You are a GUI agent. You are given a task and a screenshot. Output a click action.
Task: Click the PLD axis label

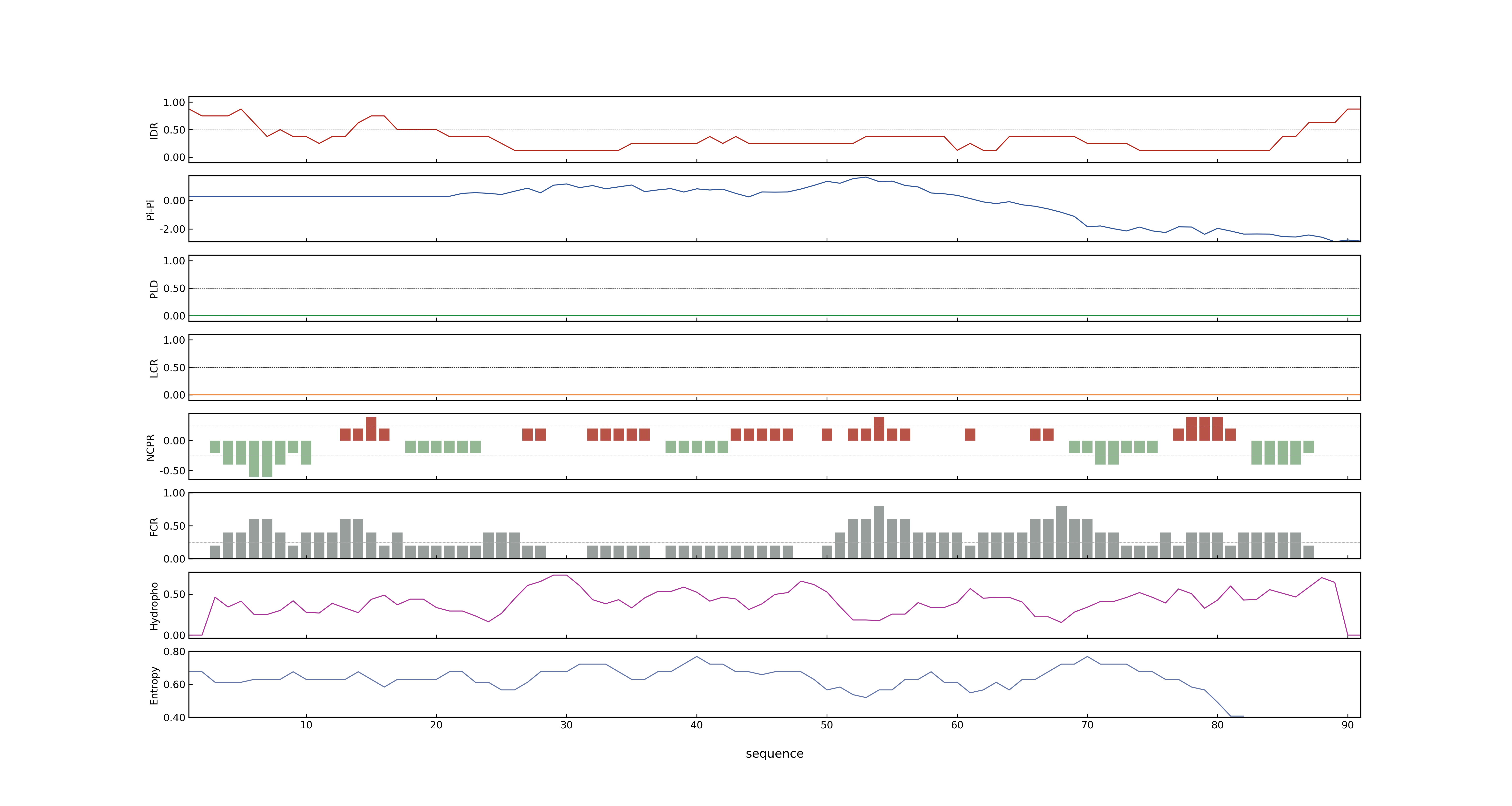[x=154, y=288]
